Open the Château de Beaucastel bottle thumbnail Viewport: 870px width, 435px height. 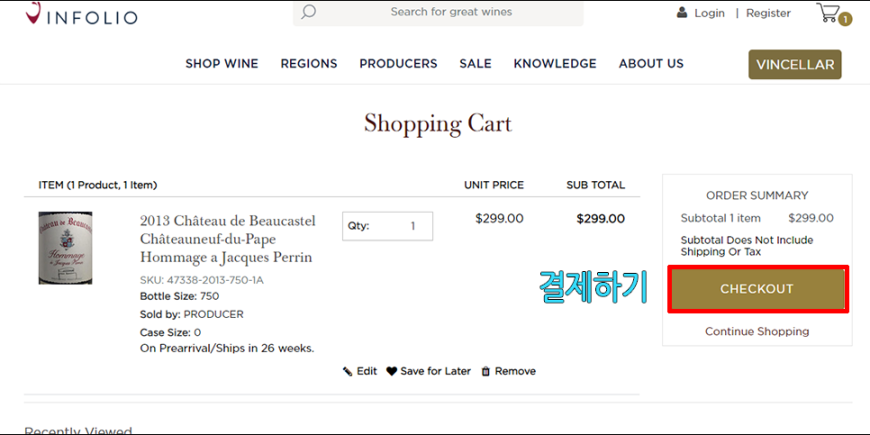tap(65, 248)
